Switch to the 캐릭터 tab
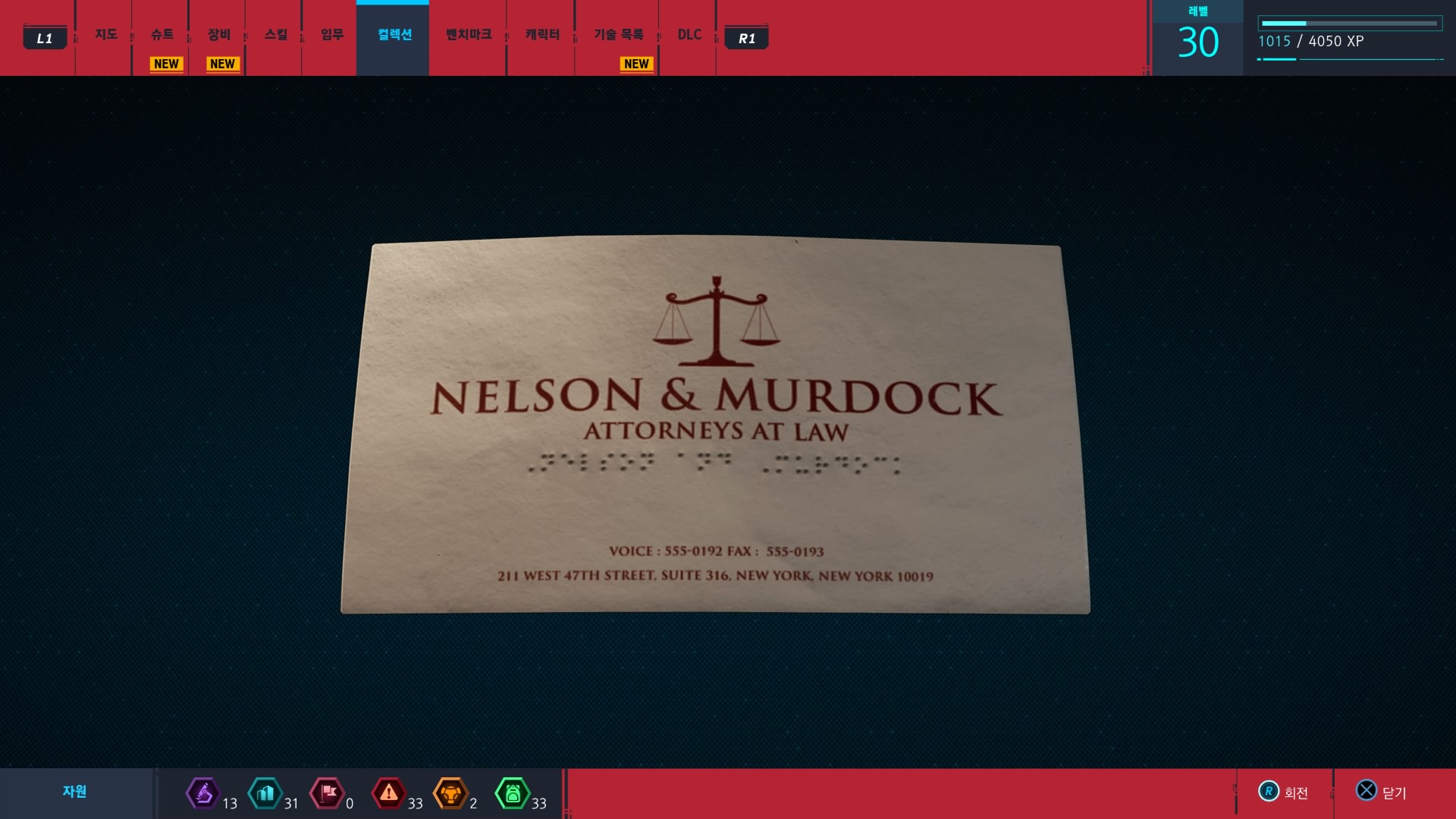Viewport: 1456px width, 819px height. 542,35
